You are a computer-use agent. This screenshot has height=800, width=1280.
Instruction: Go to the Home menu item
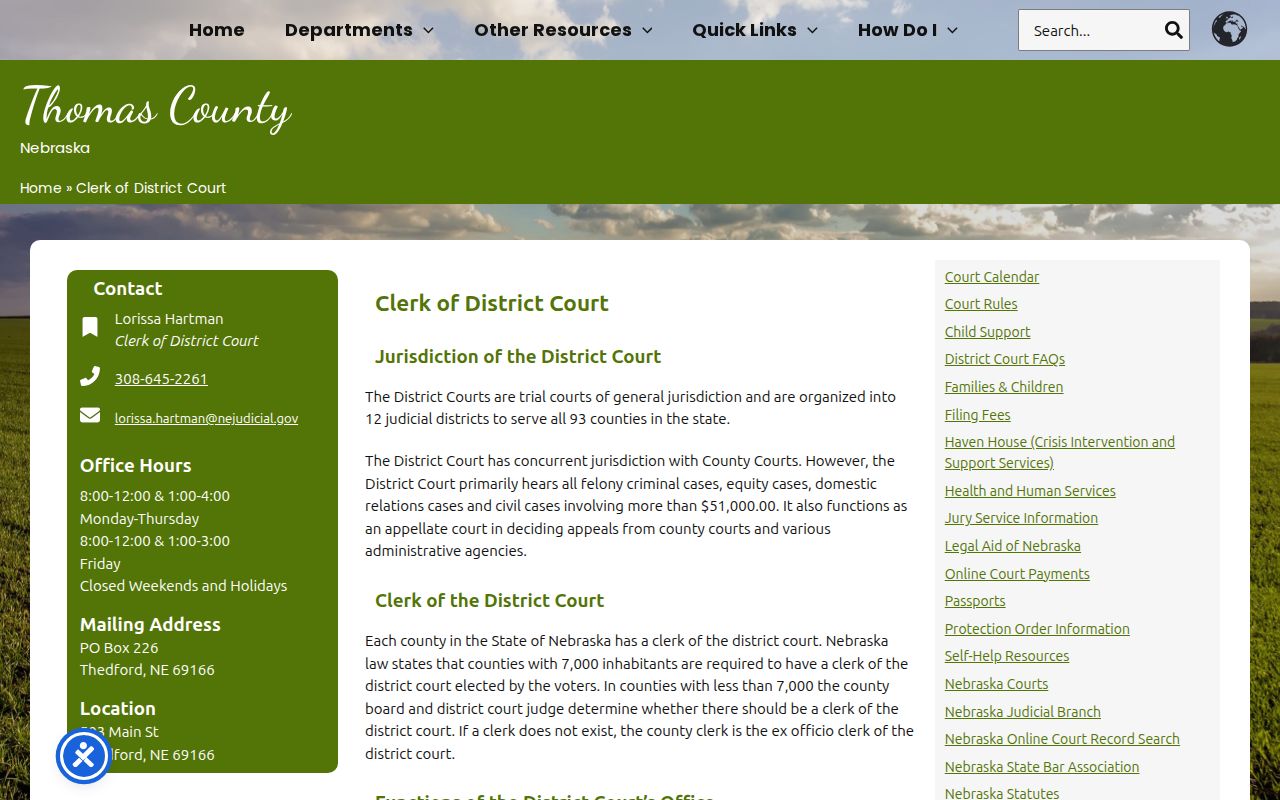217,30
